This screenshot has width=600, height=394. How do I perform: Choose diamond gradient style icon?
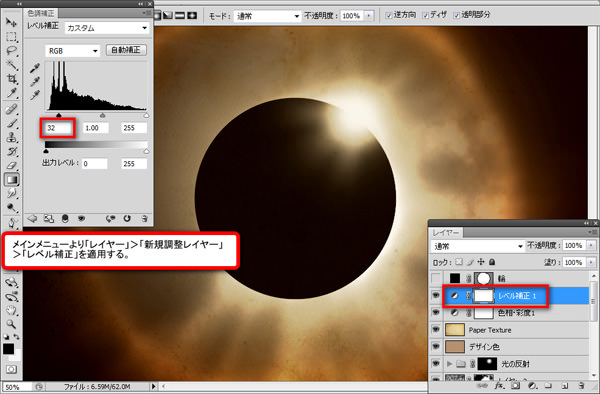(x=192, y=15)
